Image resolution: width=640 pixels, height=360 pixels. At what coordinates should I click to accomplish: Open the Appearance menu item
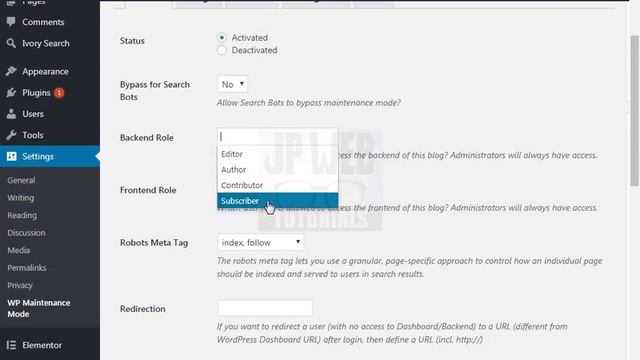[50, 71]
